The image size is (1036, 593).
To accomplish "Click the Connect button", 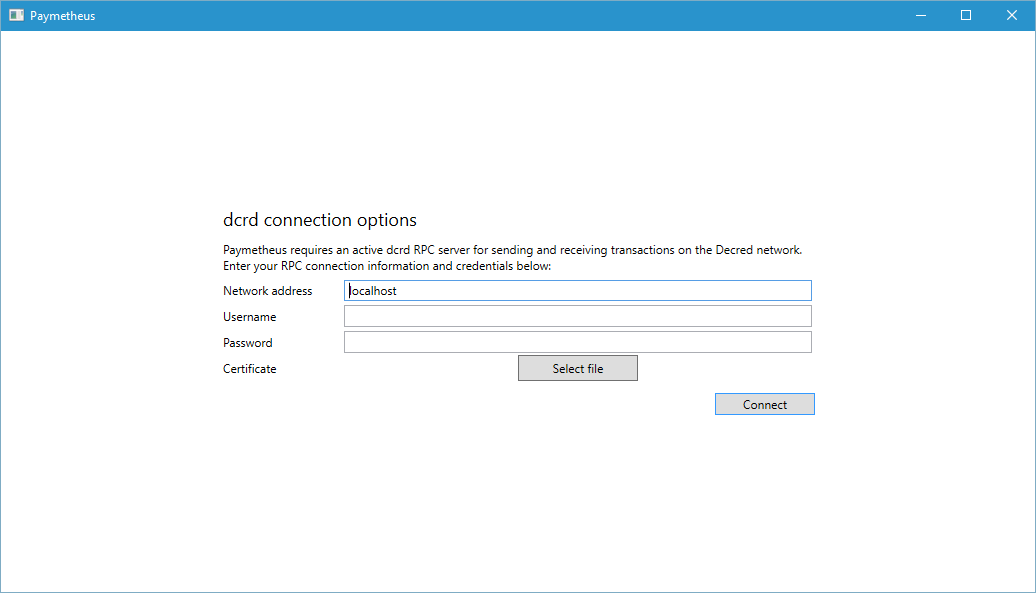I will pos(764,404).
